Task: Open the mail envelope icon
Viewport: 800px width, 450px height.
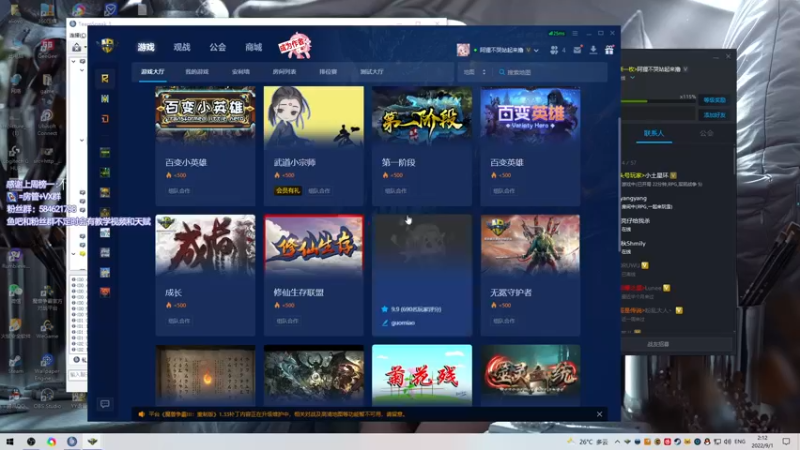Action: click(577, 50)
